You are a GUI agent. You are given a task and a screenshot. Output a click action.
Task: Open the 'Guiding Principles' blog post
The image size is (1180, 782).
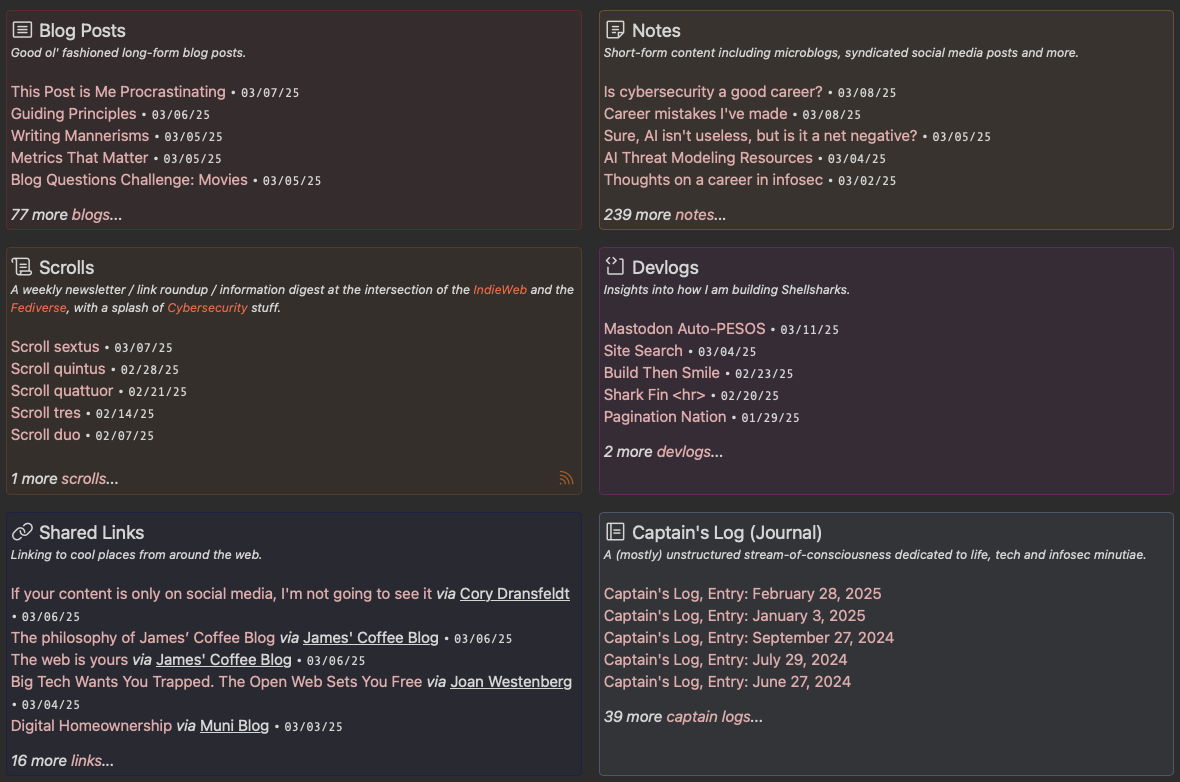pos(74,114)
